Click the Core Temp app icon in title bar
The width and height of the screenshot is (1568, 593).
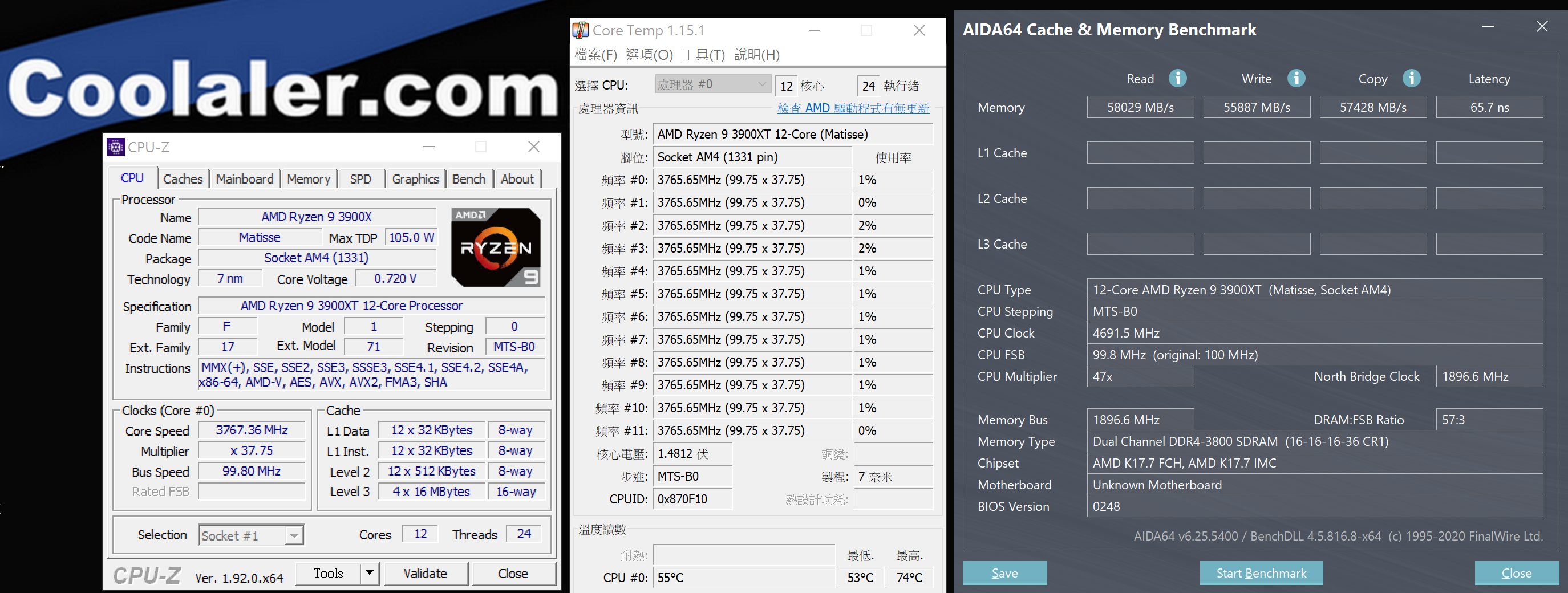point(581,30)
